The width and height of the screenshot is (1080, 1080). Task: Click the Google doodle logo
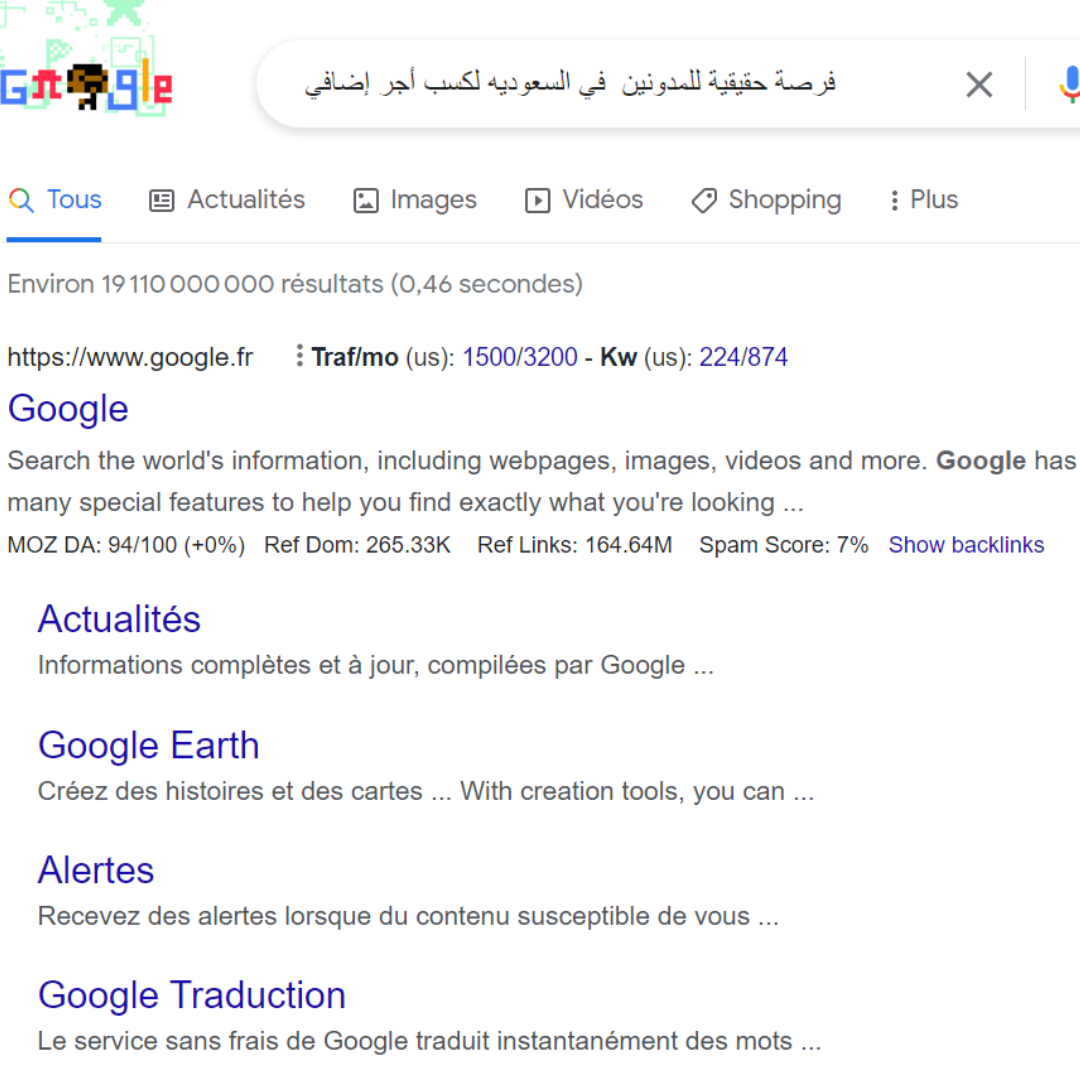tap(85, 62)
